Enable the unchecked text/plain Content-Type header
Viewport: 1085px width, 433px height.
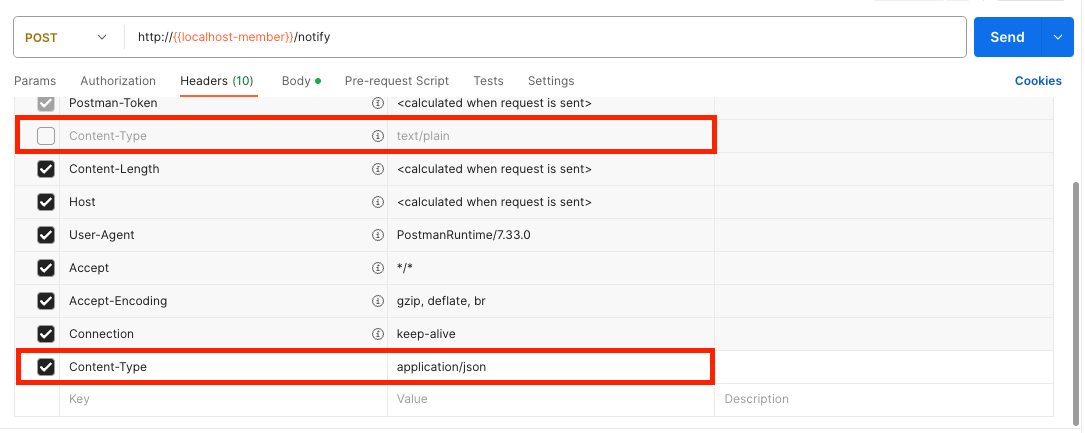coord(46,136)
